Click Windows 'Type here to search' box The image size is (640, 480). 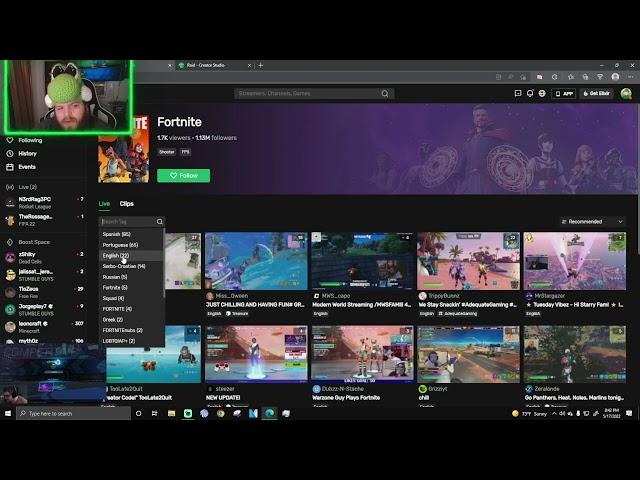click(x=73, y=413)
